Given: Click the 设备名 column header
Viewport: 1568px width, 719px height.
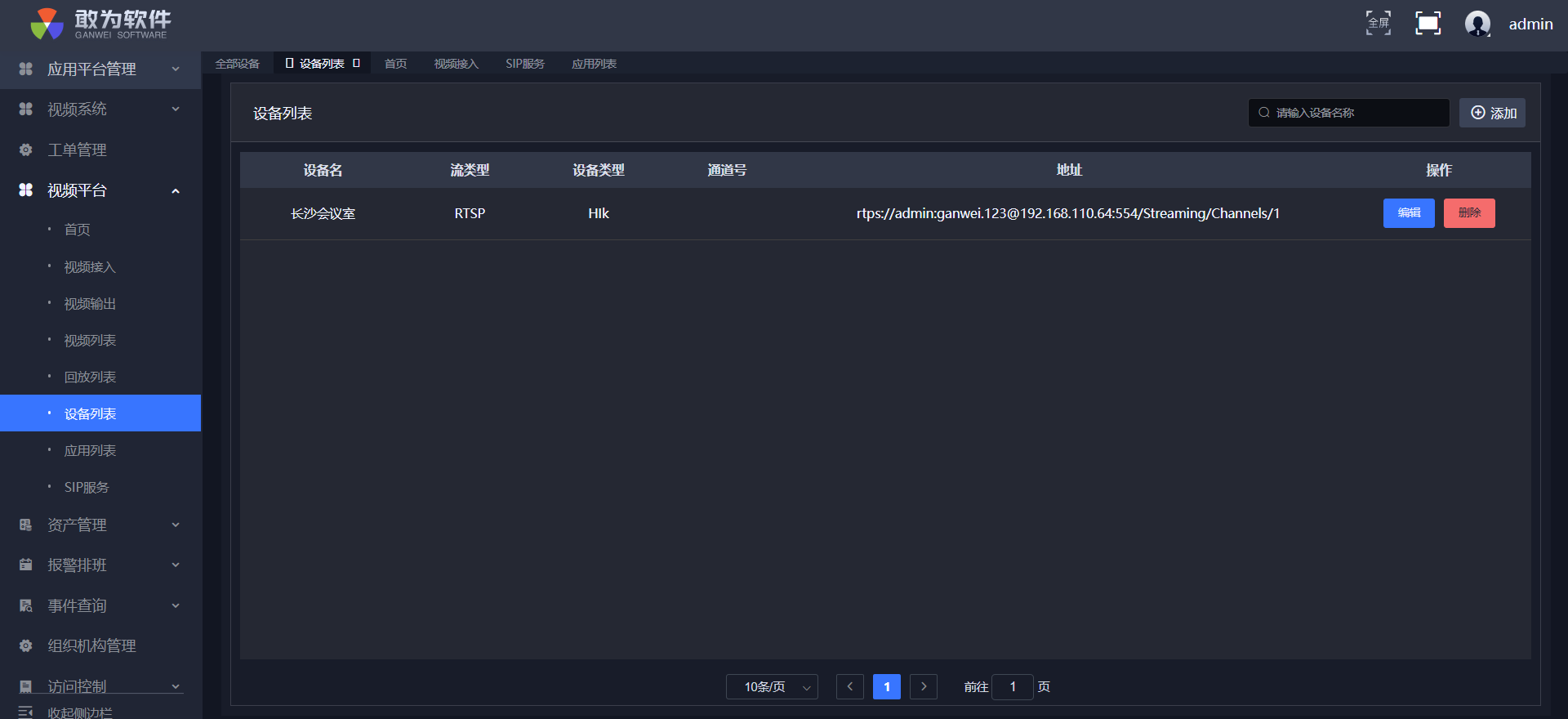Looking at the screenshot, I should [323, 170].
